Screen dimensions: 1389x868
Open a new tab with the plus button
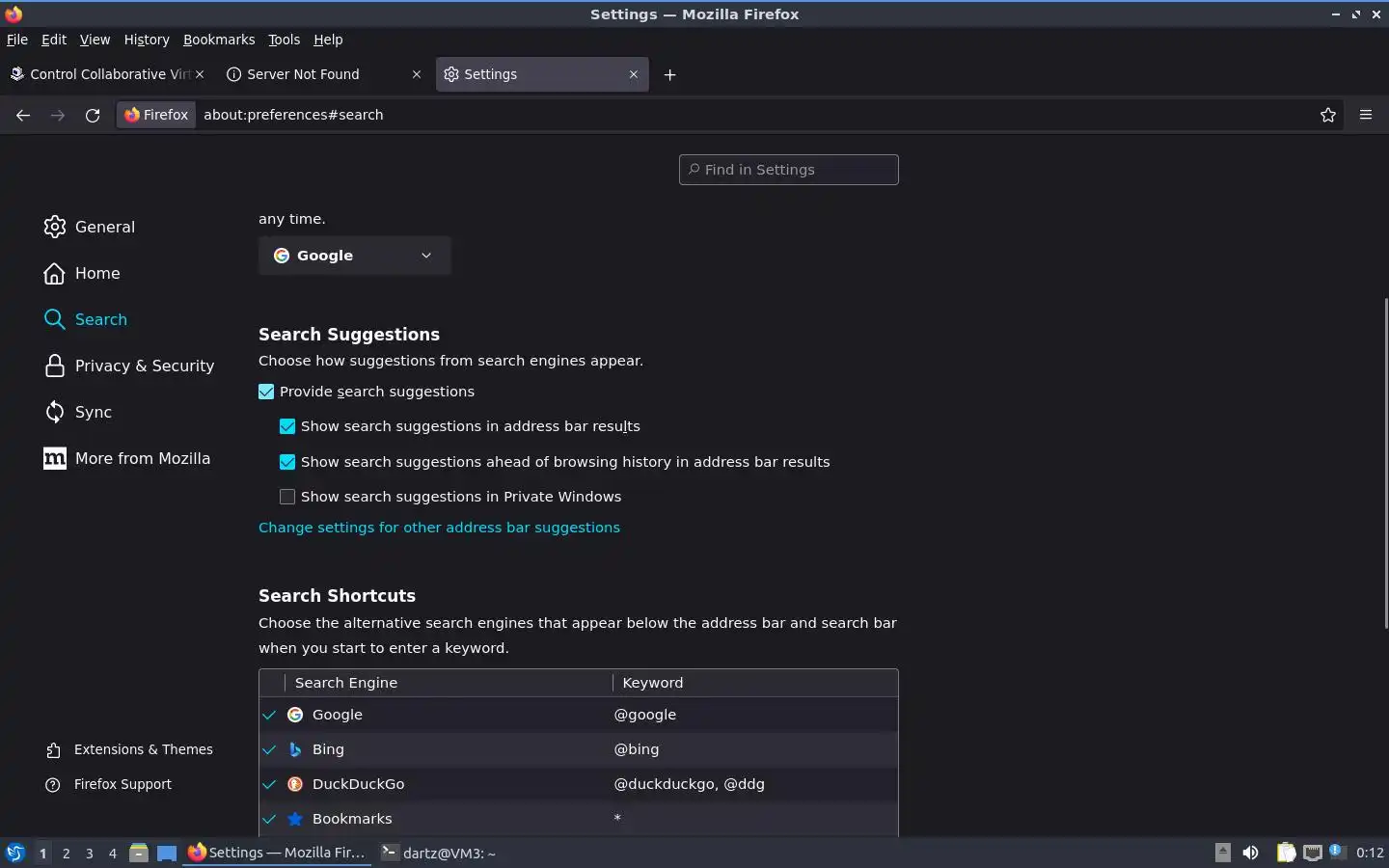pos(669,74)
